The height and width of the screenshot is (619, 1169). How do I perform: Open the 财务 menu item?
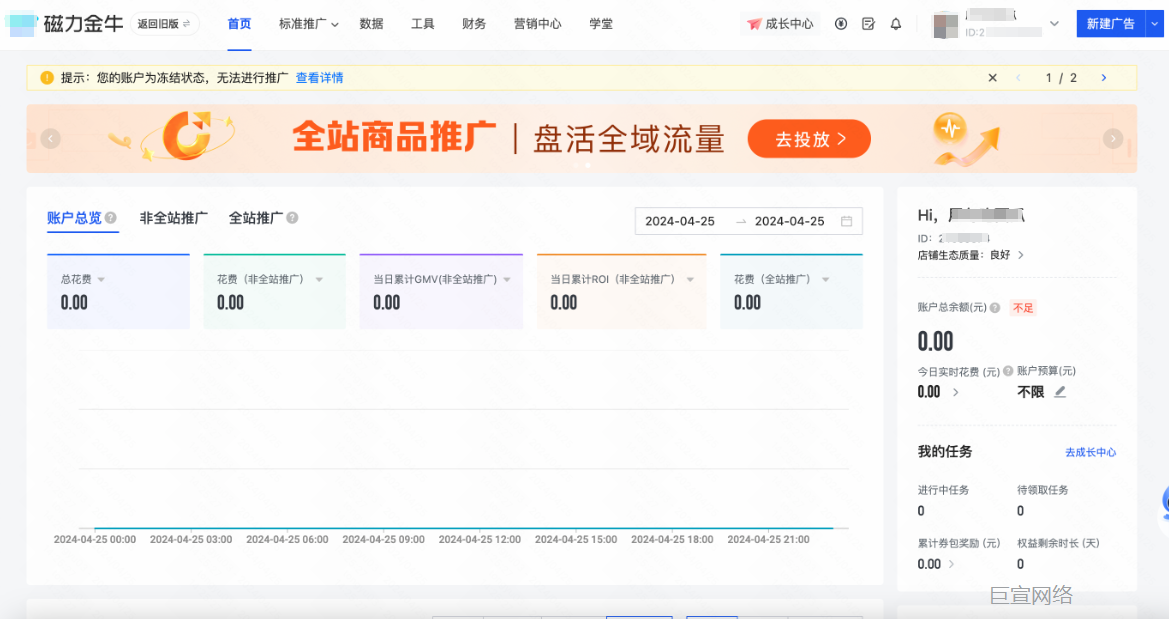tap(473, 23)
